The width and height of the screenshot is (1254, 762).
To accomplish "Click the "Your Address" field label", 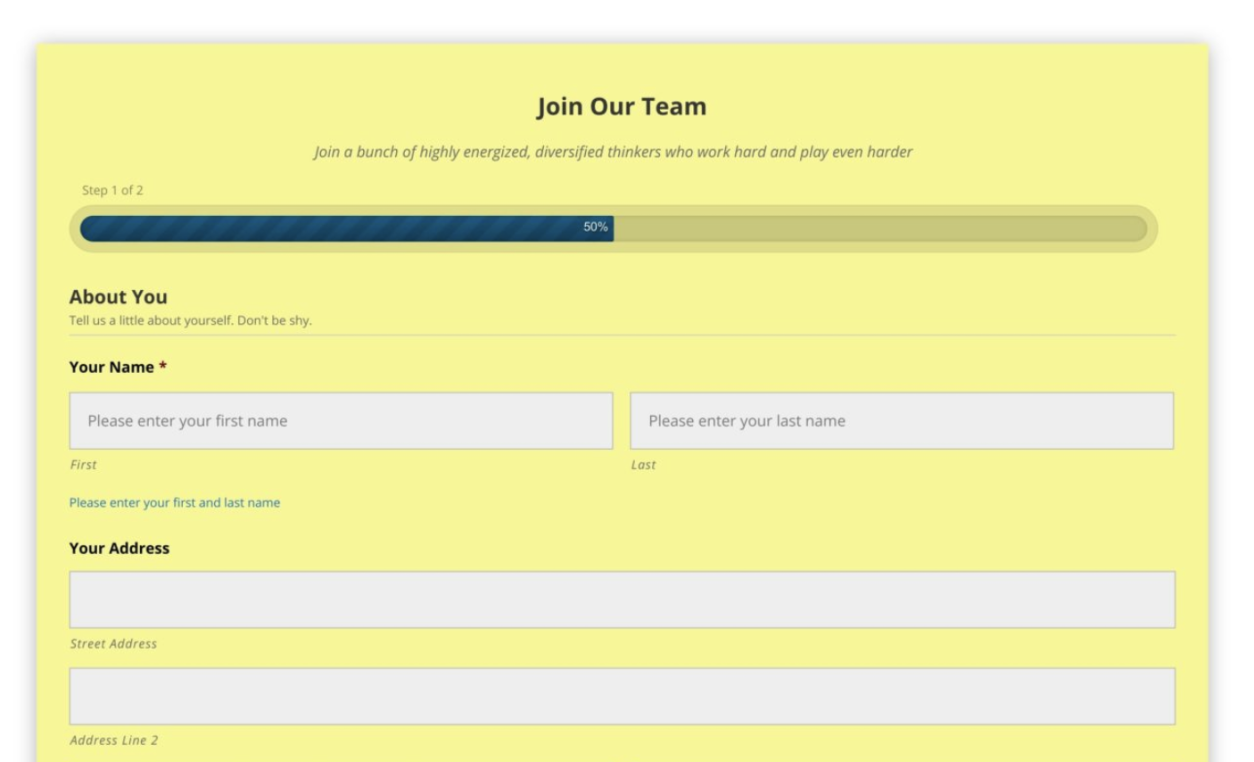I will (119, 548).
